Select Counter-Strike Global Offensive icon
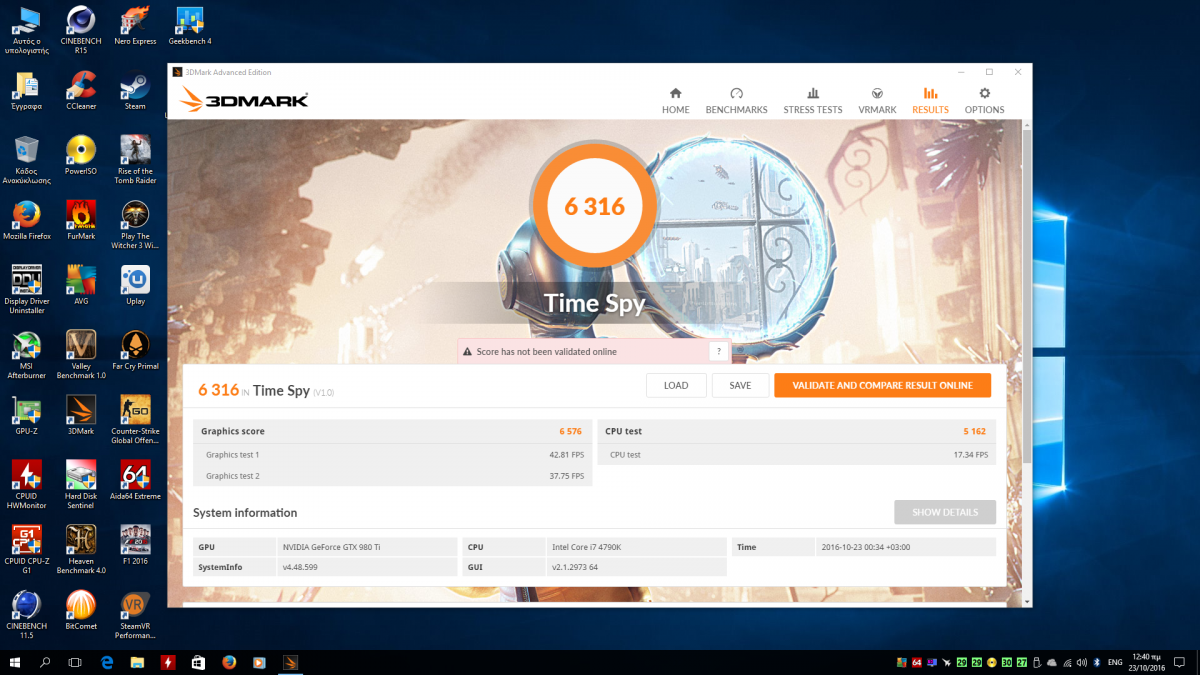This screenshot has height=675, width=1200. click(135, 420)
